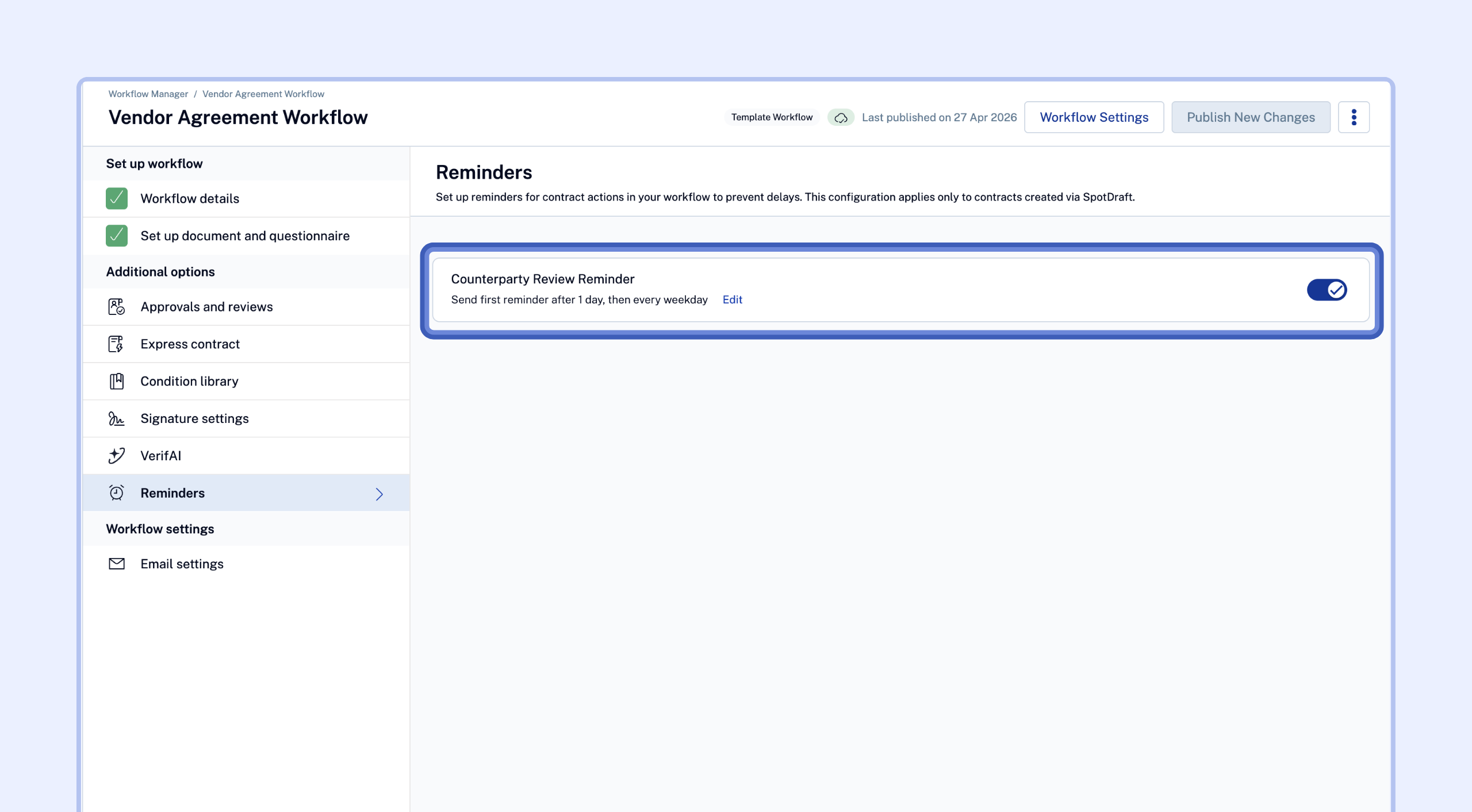1472x812 pixels.
Task: Click the VerifAI sparkle icon
Action: tap(116, 456)
